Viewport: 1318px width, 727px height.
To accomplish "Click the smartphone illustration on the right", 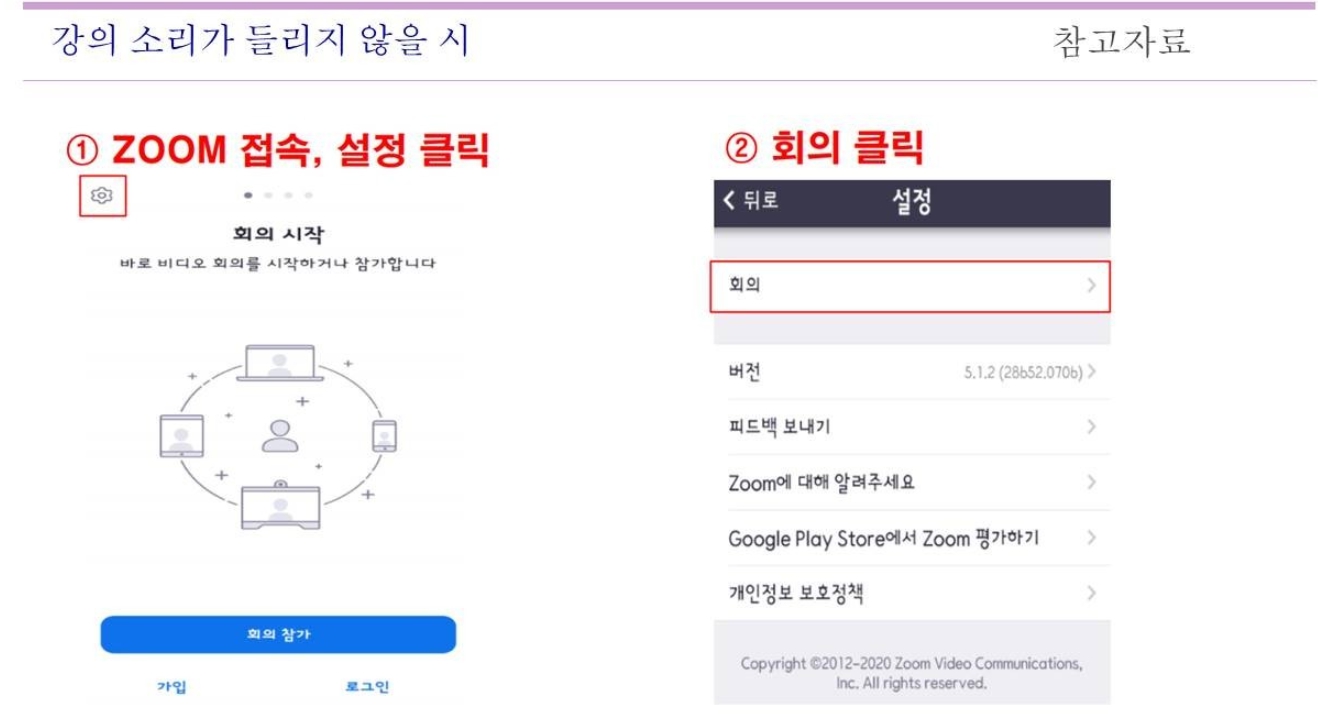I will pos(384,436).
